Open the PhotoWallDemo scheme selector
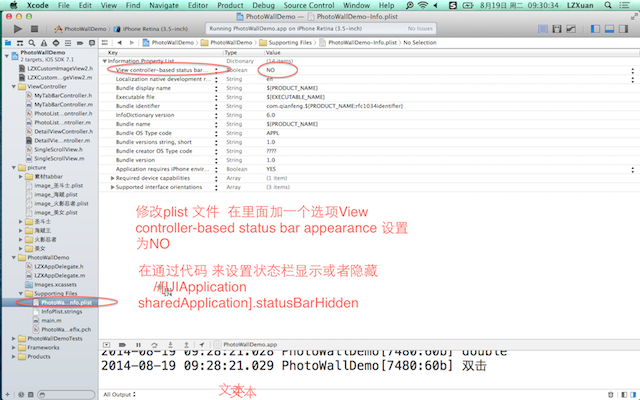 (80, 29)
